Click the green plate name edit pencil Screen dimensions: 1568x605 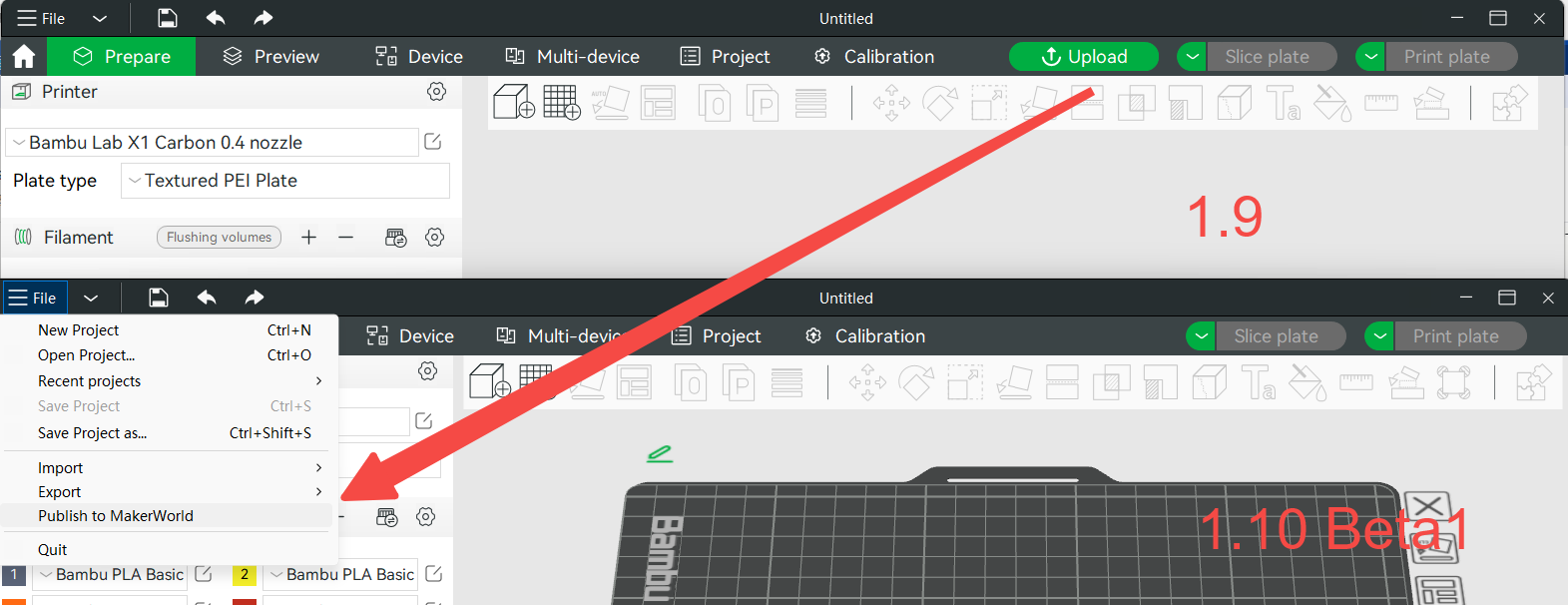[660, 453]
